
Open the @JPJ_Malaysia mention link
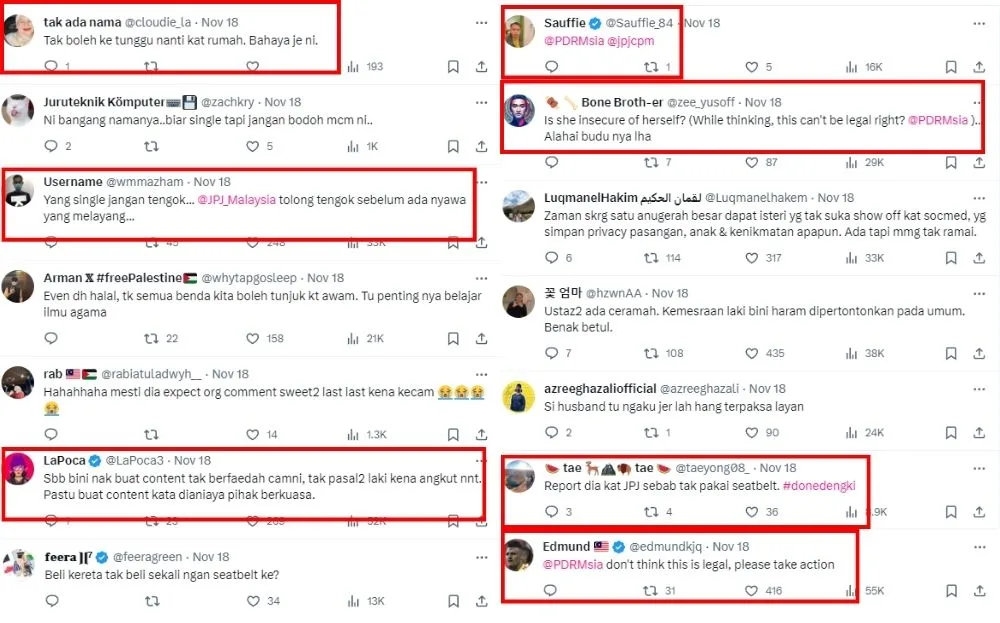coord(236,199)
